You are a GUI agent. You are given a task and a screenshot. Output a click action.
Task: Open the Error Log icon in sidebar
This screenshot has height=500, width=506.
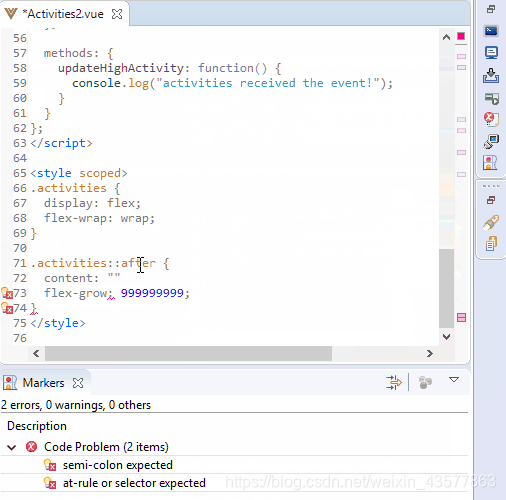[491, 119]
